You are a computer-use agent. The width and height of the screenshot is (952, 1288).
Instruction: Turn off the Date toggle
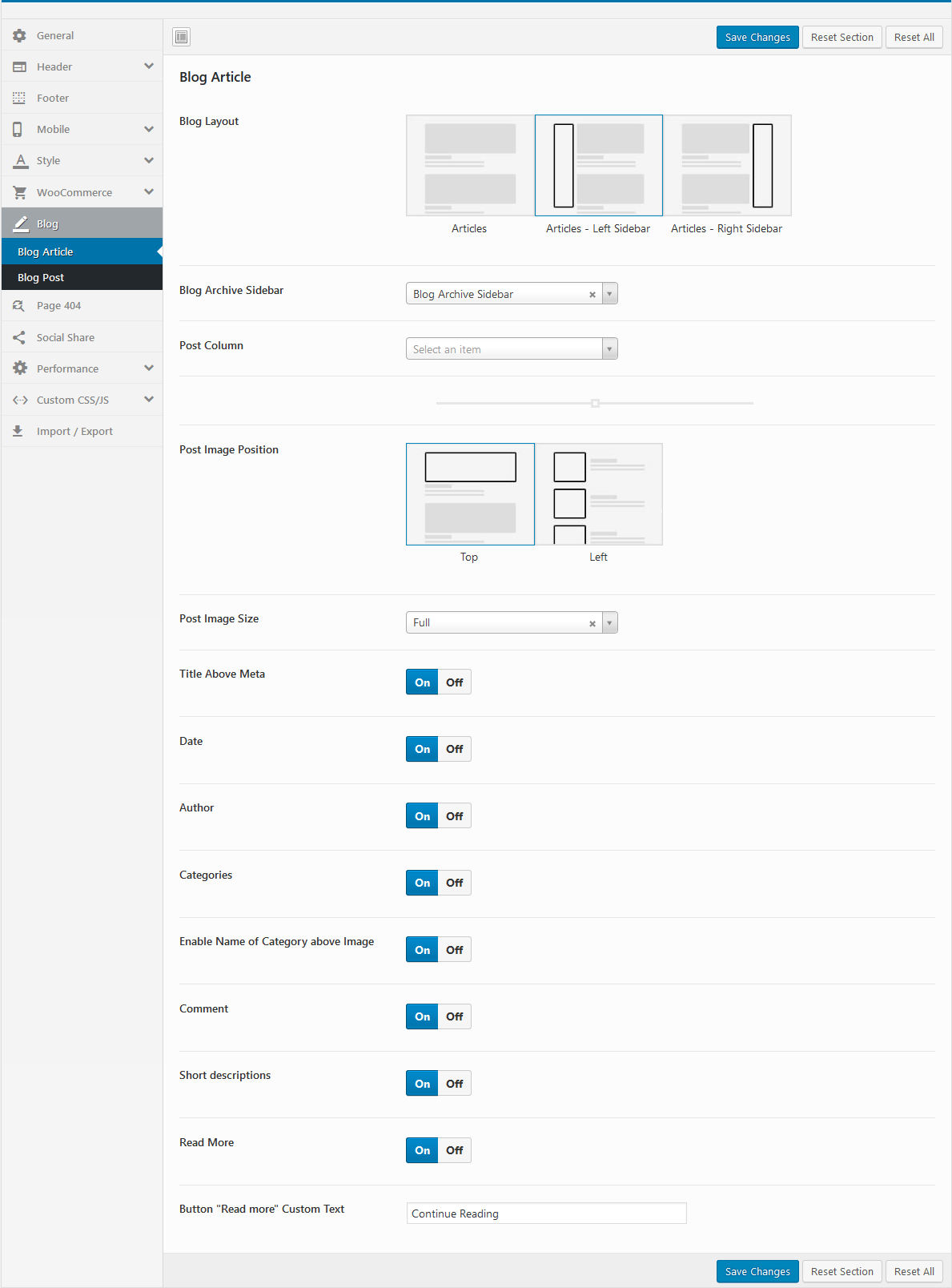(x=455, y=749)
